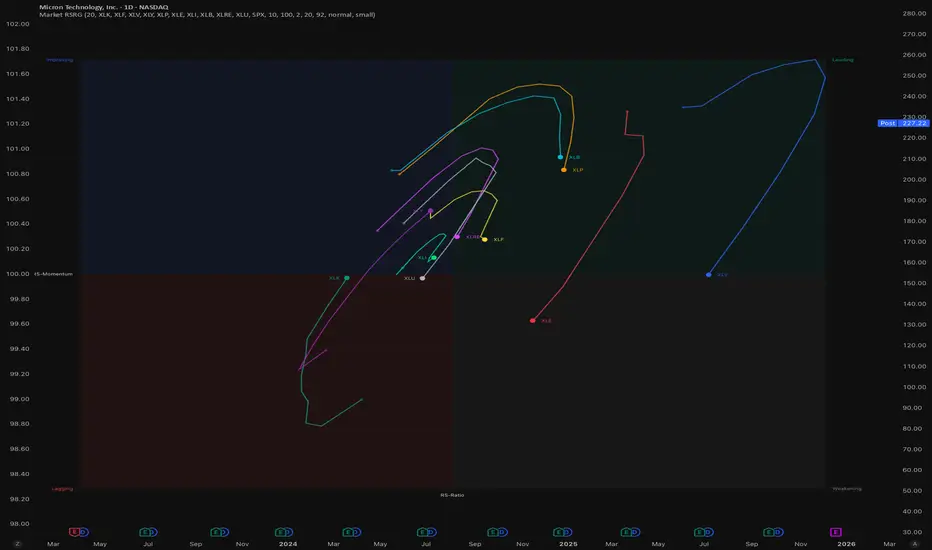Select the cyan XLB end-point dot
This screenshot has width=932, height=550.
[560, 157]
